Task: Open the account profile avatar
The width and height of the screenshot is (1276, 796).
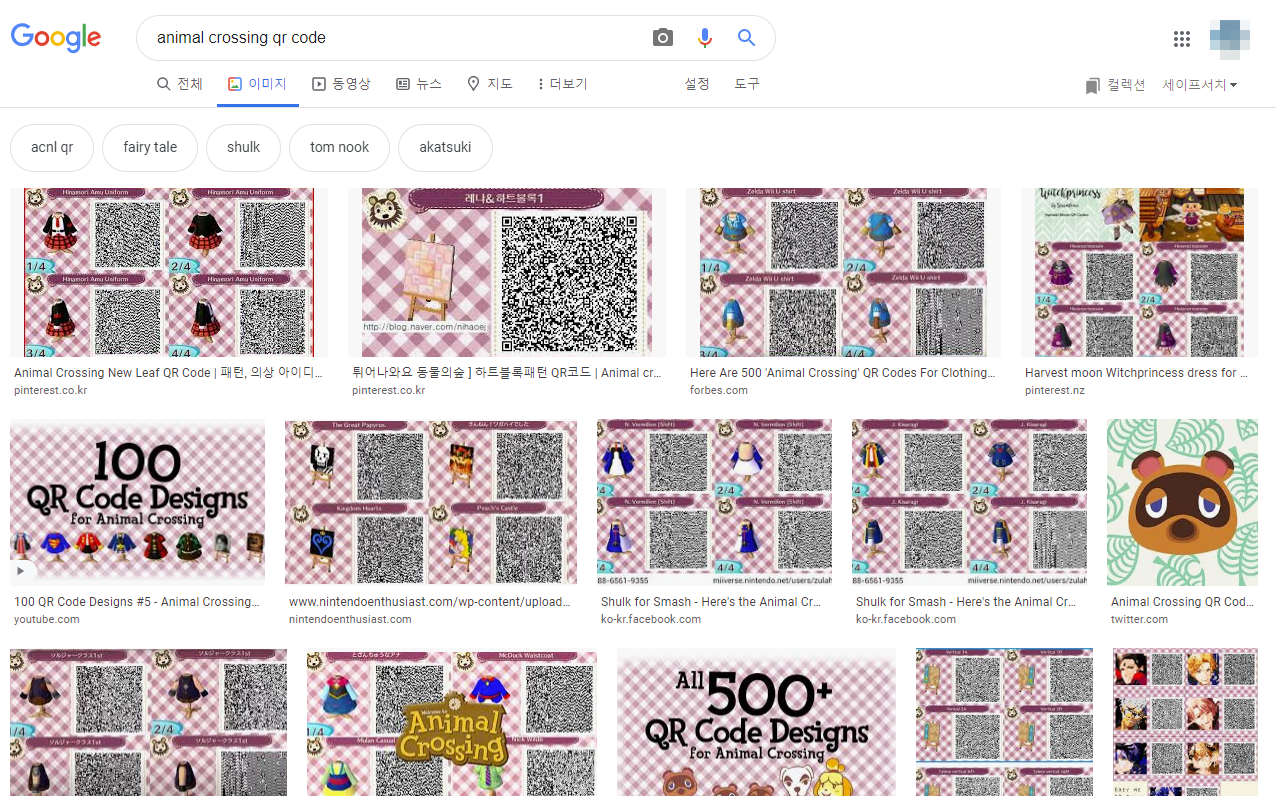Action: pos(1229,38)
